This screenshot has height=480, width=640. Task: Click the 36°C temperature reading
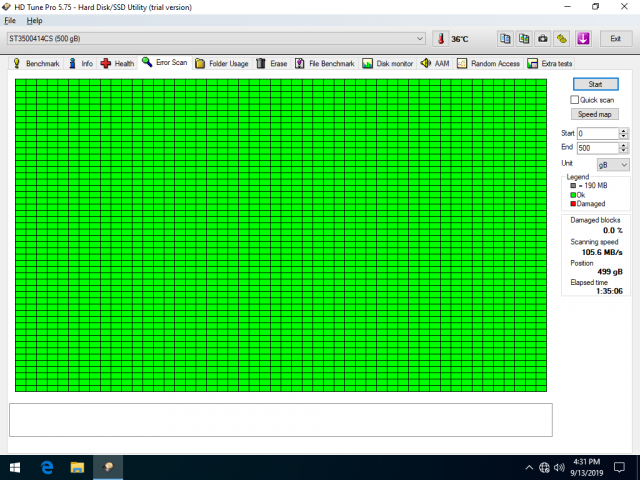coord(460,39)
